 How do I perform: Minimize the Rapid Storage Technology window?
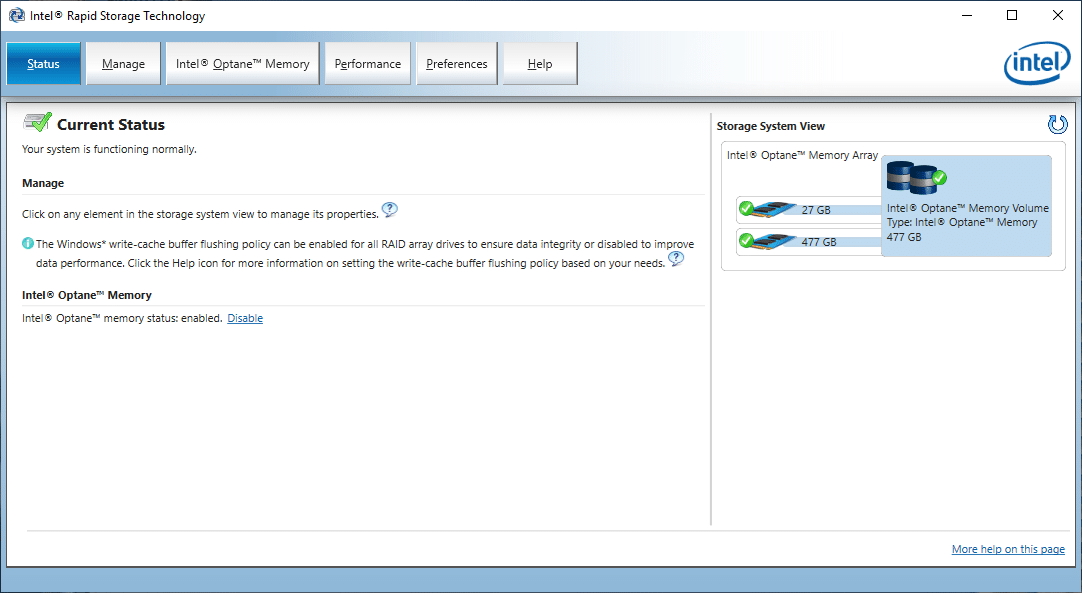967,15
